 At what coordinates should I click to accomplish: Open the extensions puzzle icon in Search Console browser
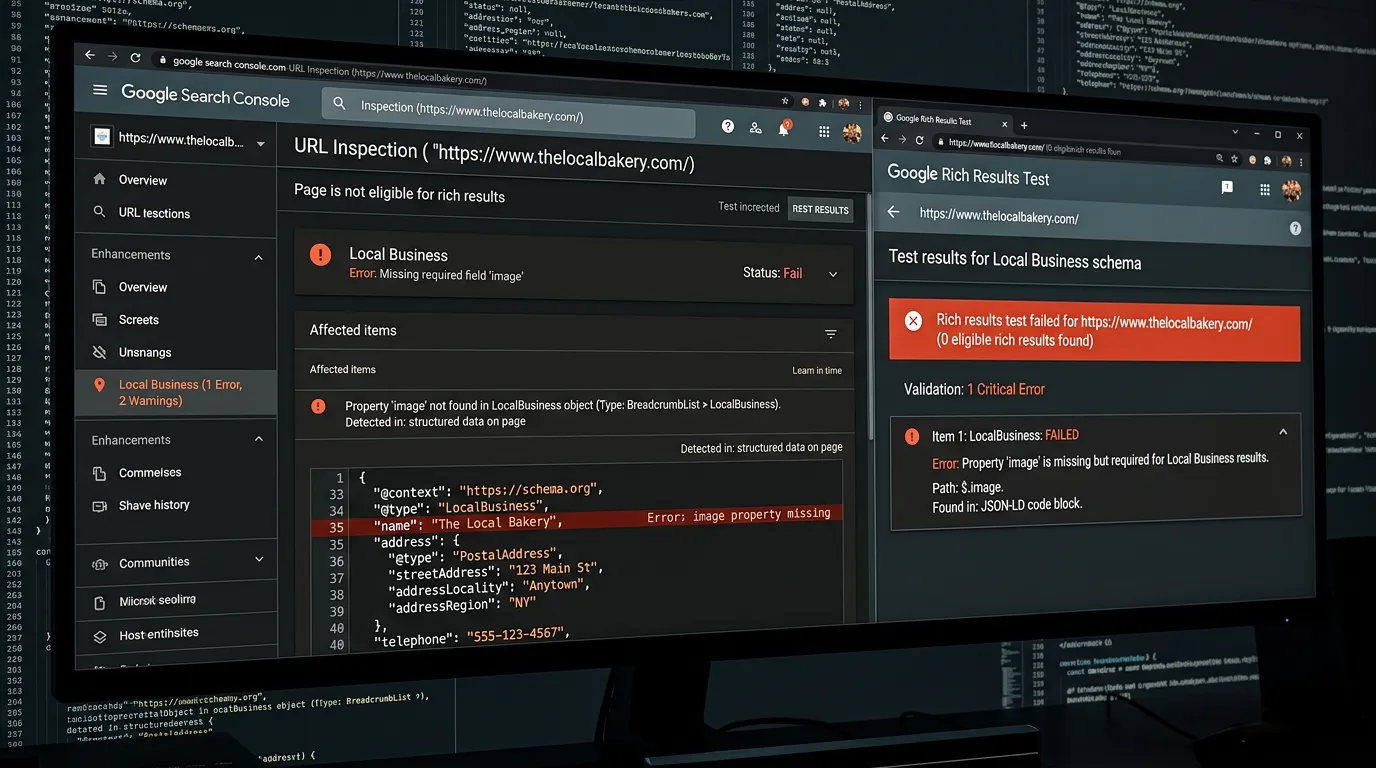pyautogui.click(x=822, y=102)
